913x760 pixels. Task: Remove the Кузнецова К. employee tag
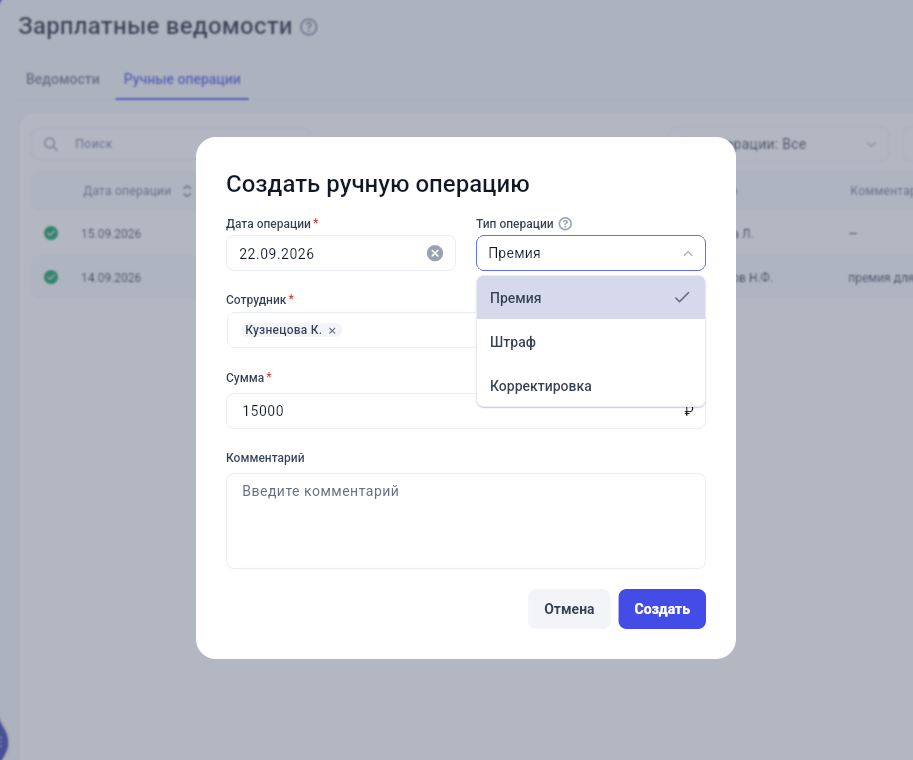click(x=332, y=330)
